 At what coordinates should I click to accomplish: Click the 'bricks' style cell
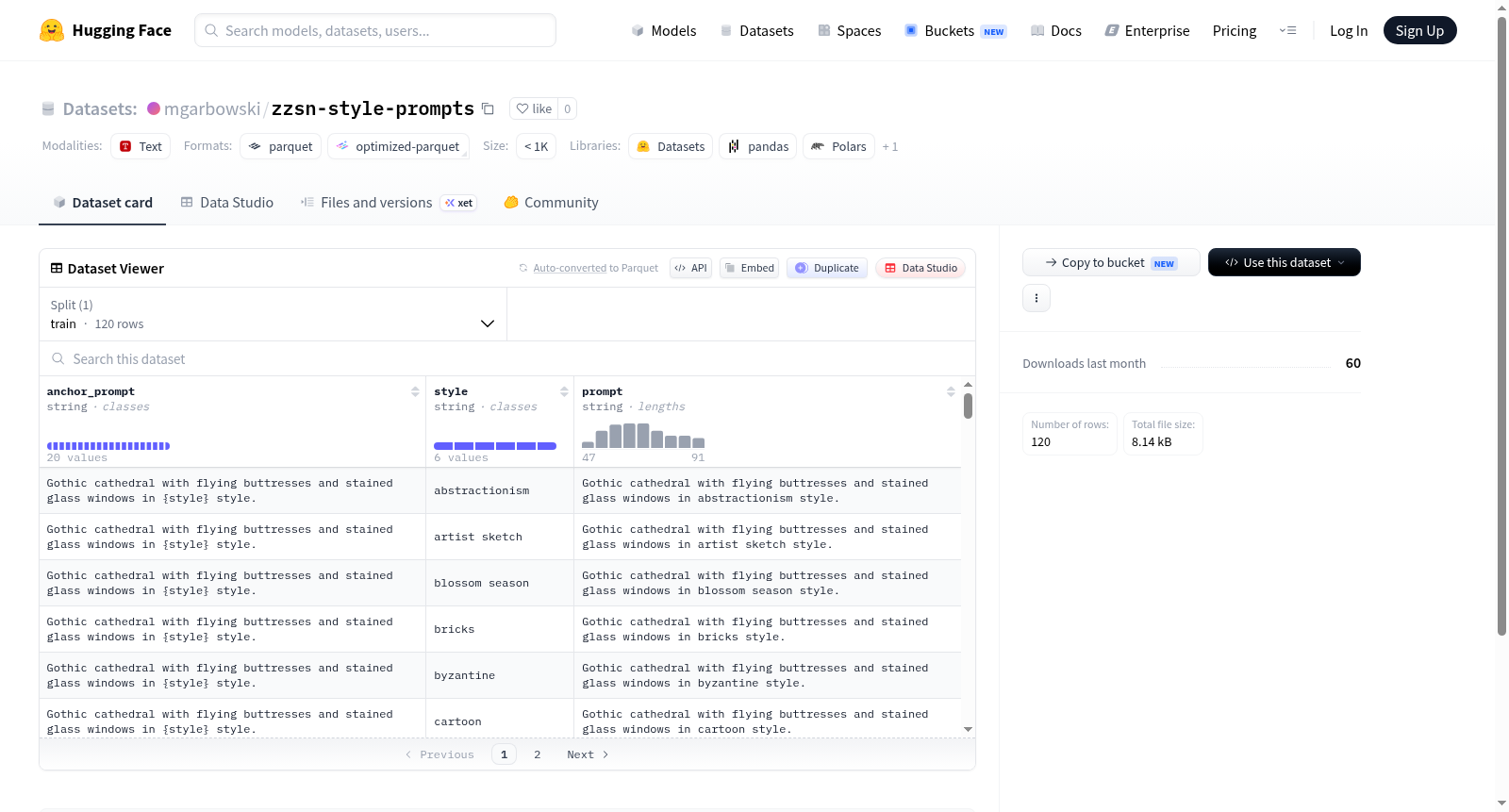500,629
